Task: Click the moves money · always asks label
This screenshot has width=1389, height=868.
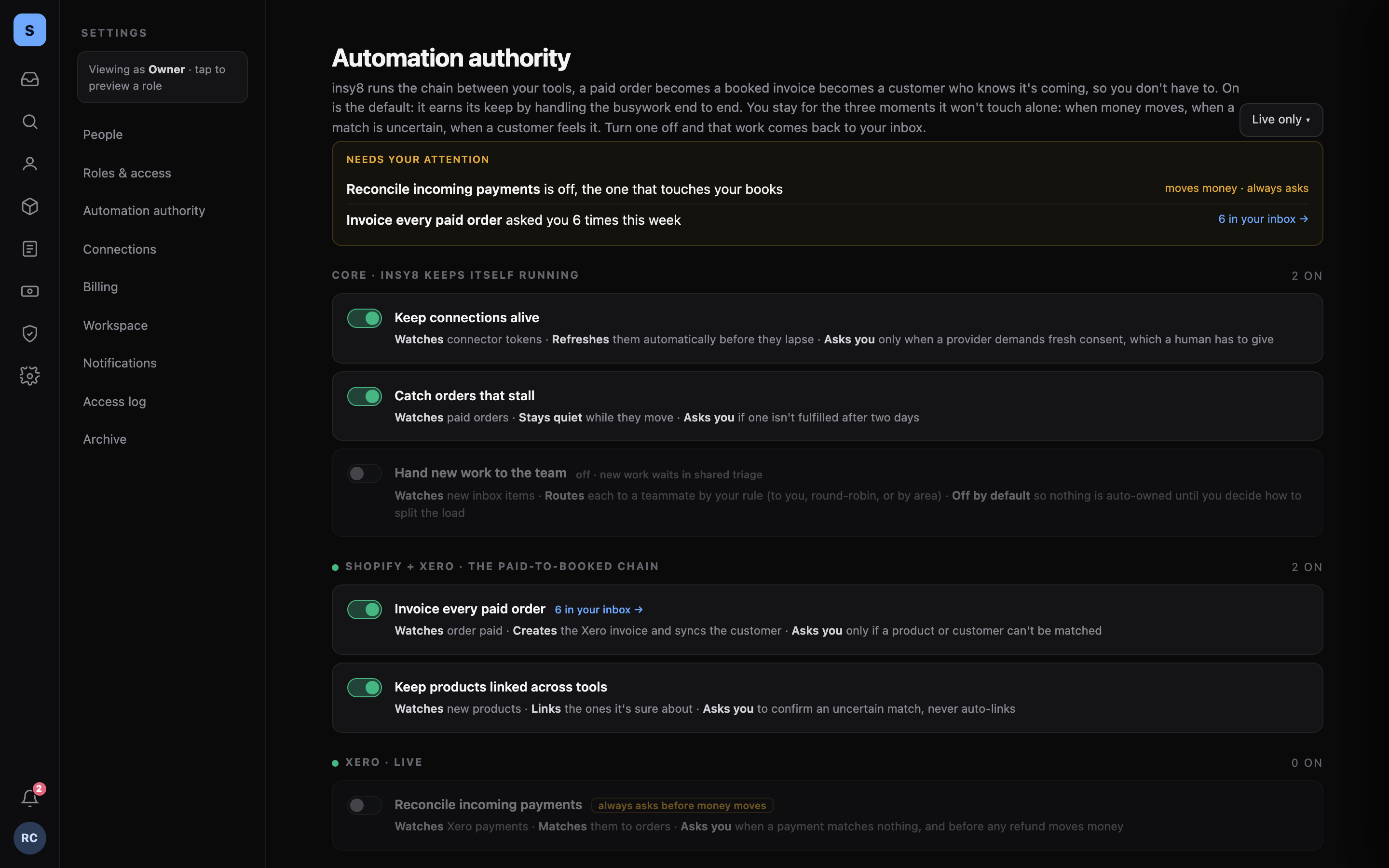Action: [1236, 188]
